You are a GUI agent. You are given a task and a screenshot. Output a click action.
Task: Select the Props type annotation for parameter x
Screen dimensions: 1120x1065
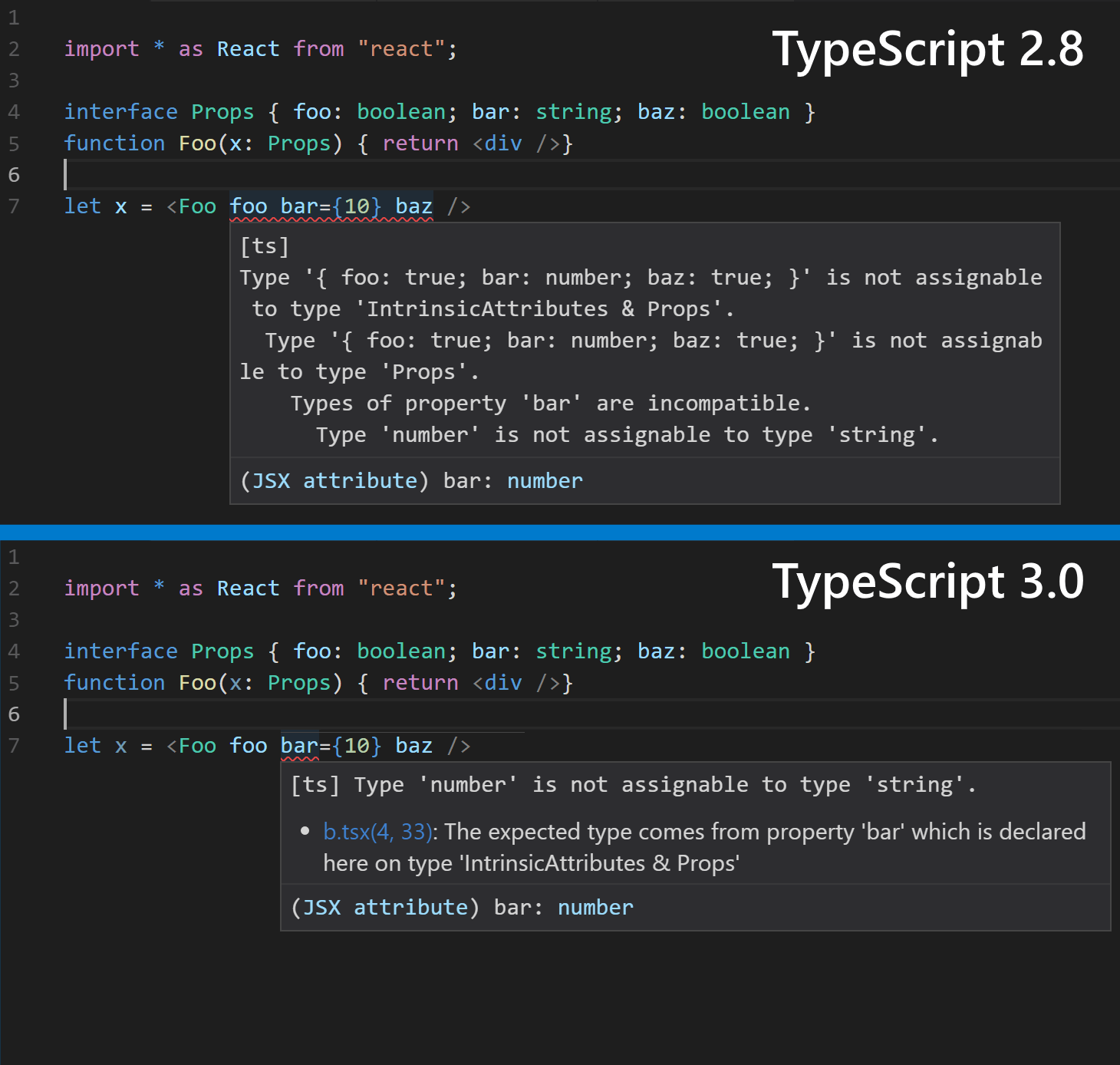(x=298, y=143)
